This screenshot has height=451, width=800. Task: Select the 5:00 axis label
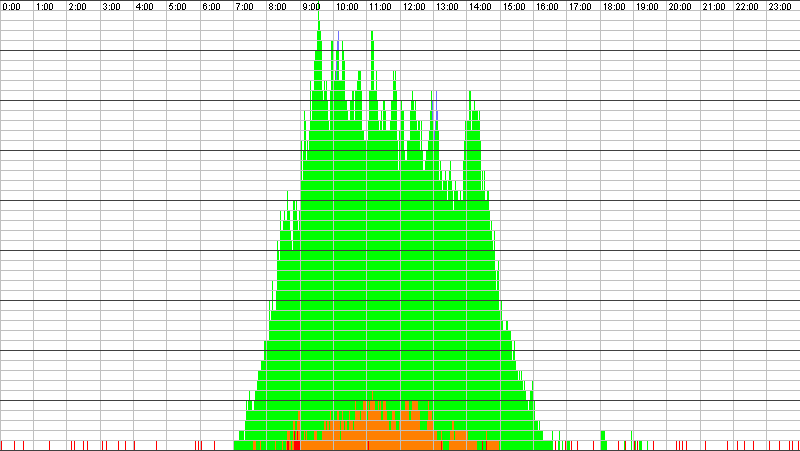pyautogui.click(x=178, y=7)
